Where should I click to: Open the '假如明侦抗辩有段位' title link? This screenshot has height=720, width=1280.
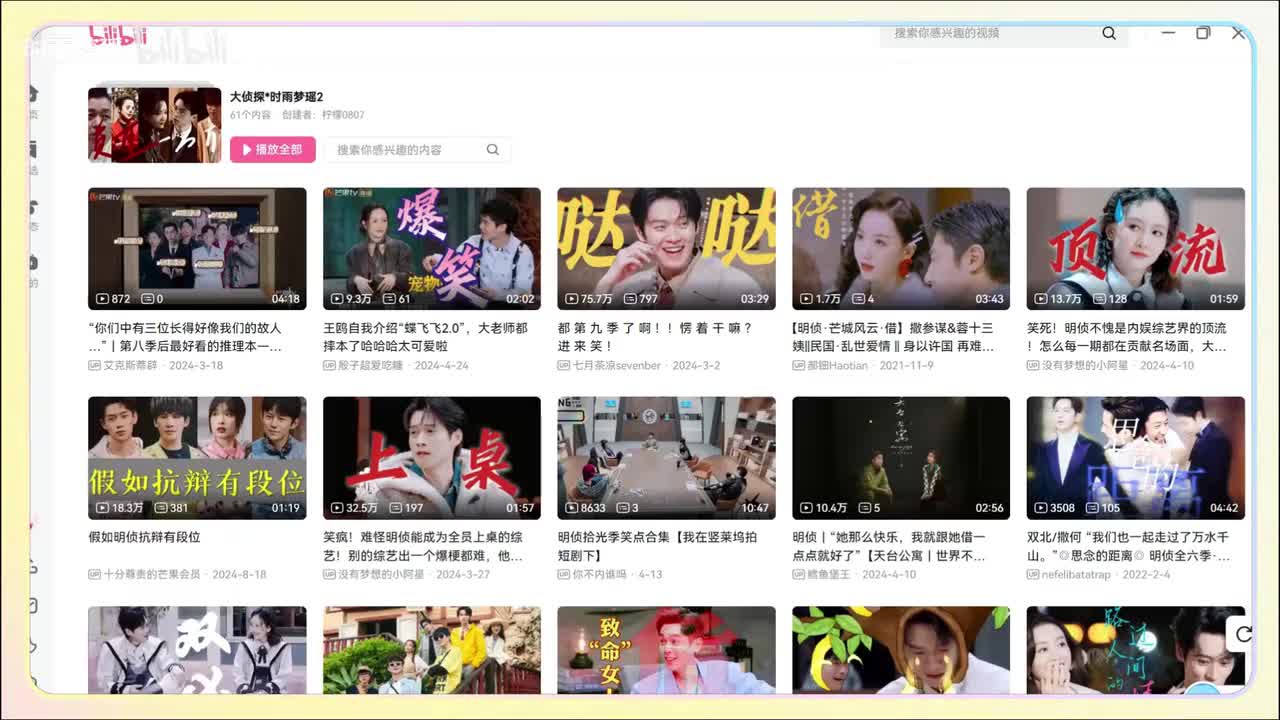pos(144,537)
